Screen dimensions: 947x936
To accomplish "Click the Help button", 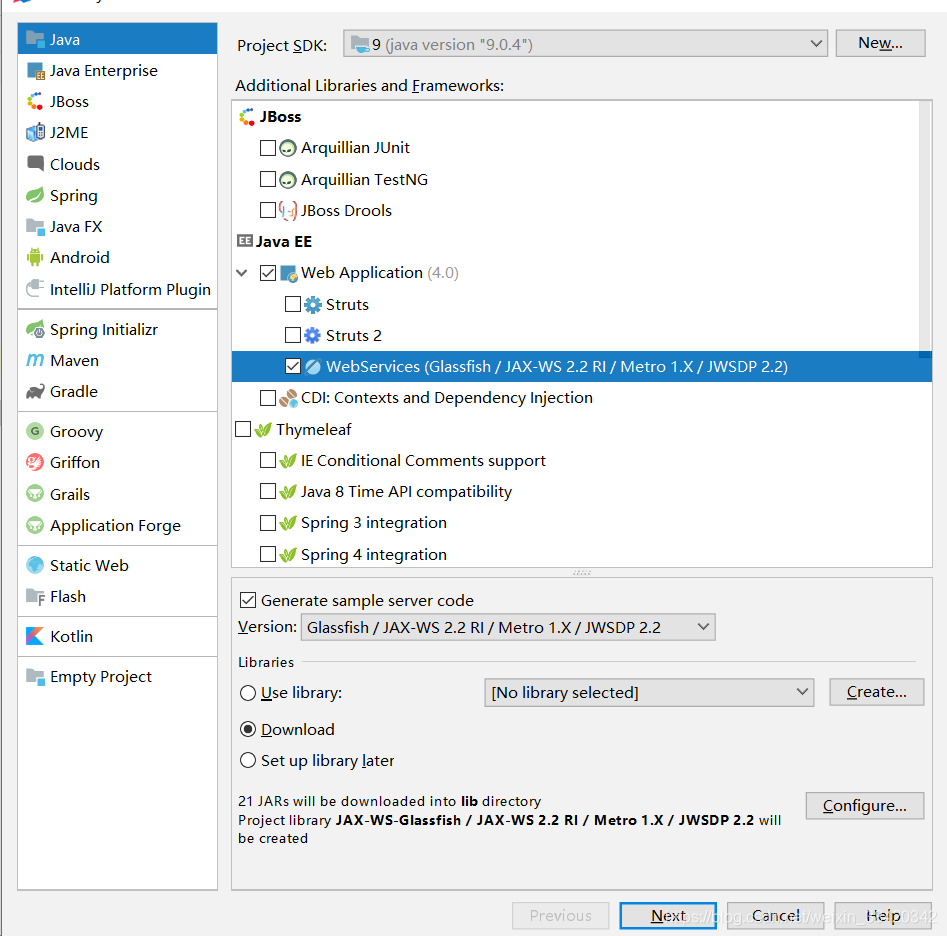I will [x=884, y=915].
